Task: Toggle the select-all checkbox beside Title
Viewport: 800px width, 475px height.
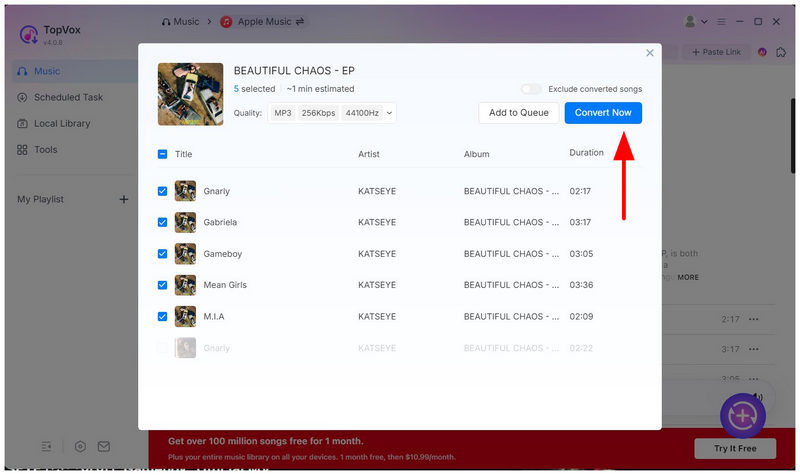Action: (162, 154)
